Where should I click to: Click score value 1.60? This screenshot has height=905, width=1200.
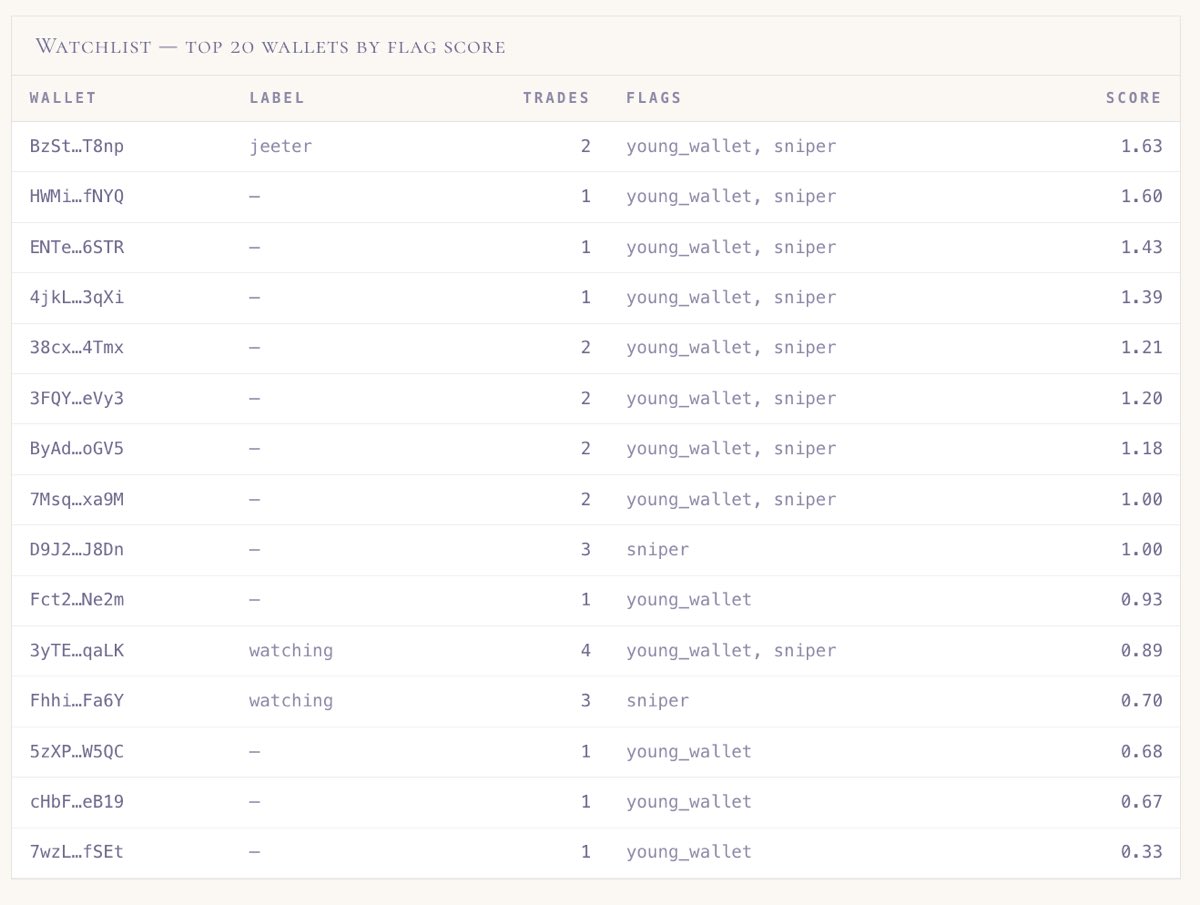click(x=1142, y=196)
